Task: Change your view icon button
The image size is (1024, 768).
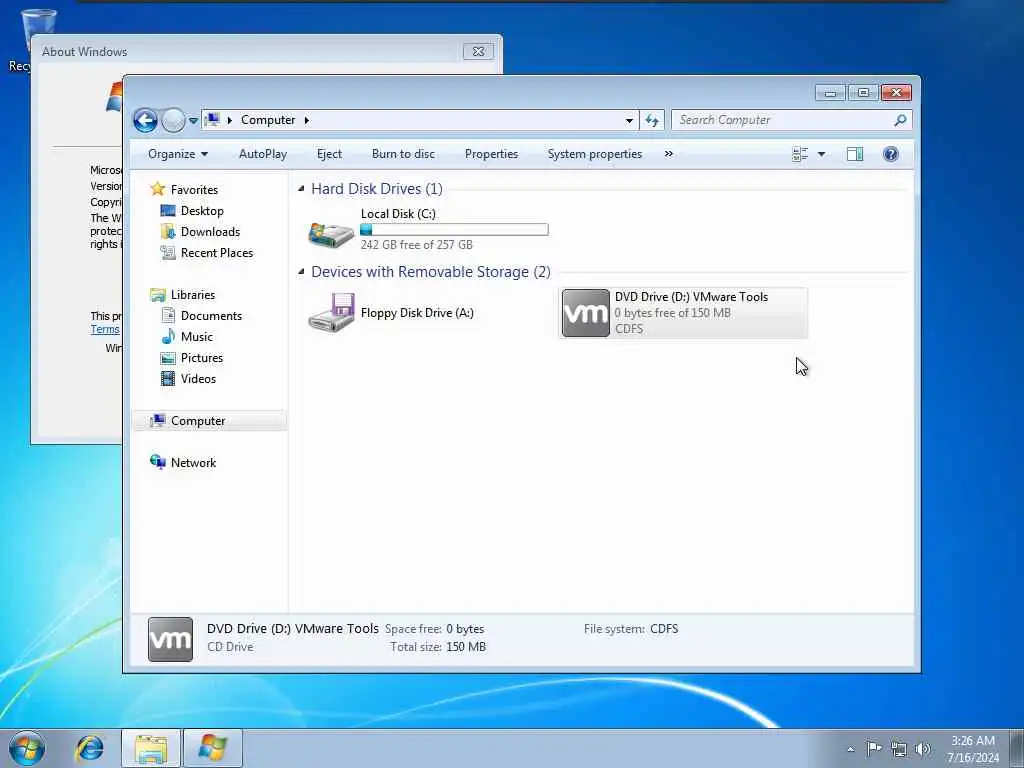Action: coord(800,154)
